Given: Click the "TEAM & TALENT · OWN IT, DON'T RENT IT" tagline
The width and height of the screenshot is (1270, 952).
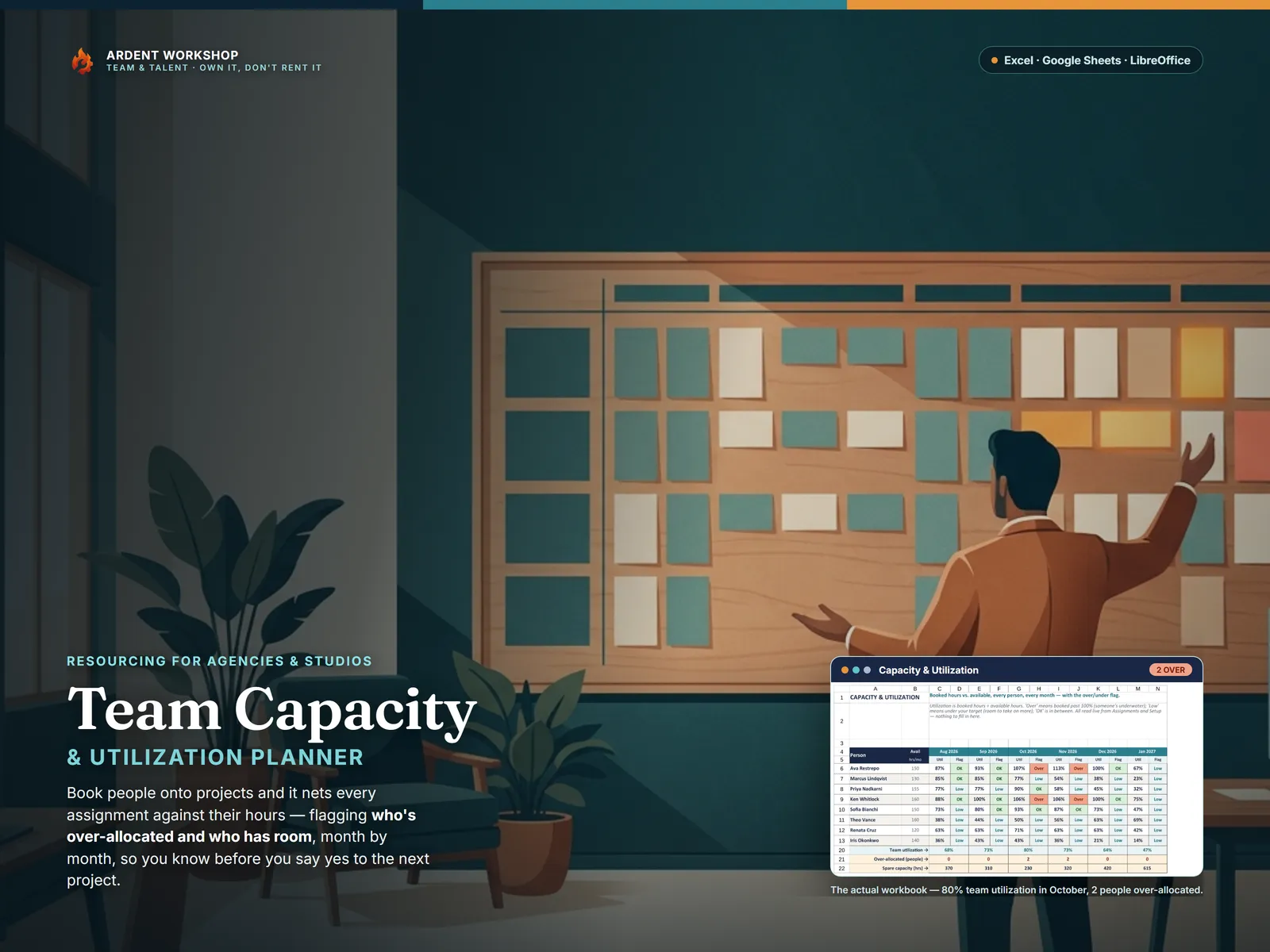Looking at the screenshot, I should coord(214,68).
